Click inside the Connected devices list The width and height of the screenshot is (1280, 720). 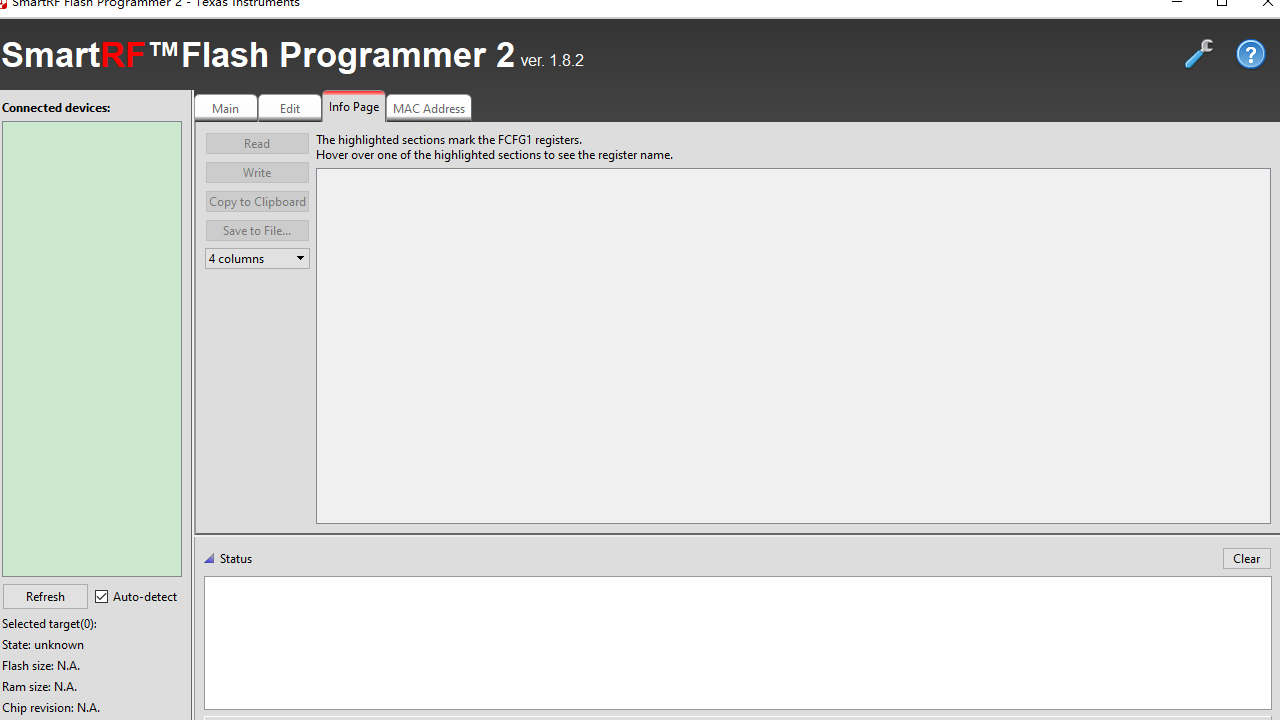[x=91, y=348]
